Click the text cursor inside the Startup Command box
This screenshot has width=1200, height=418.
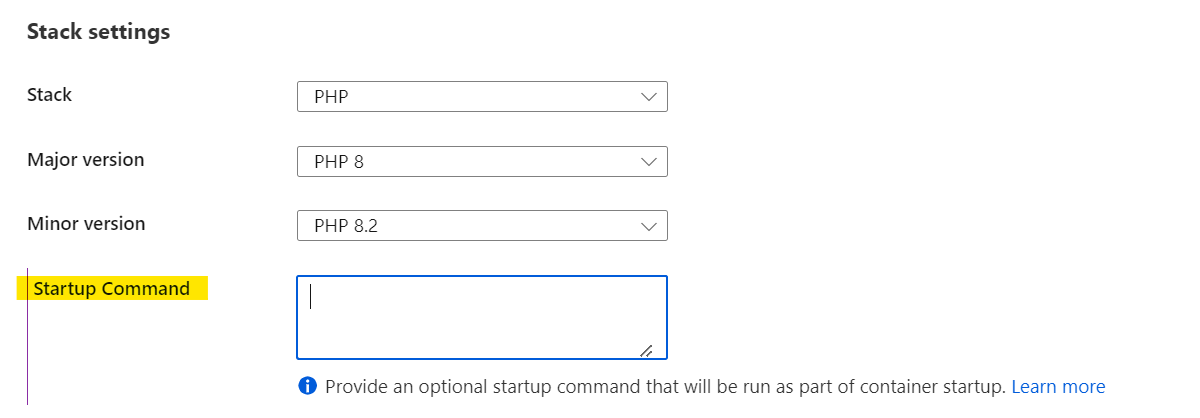(311, 297)
